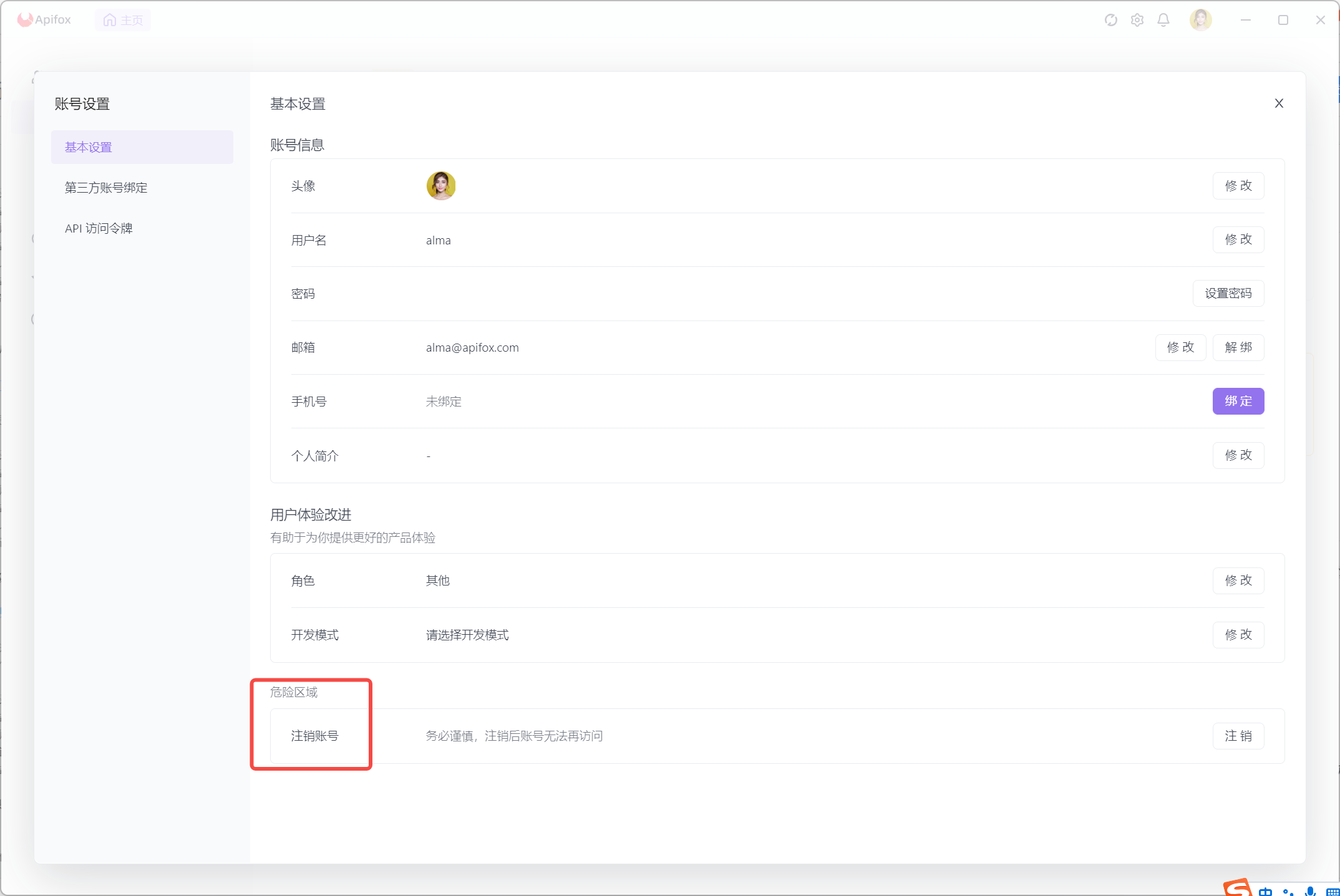Screen dimensions: 1340x896
Task: Open 第三方账号绑定 settings section
Action: (x=106, y=188)
